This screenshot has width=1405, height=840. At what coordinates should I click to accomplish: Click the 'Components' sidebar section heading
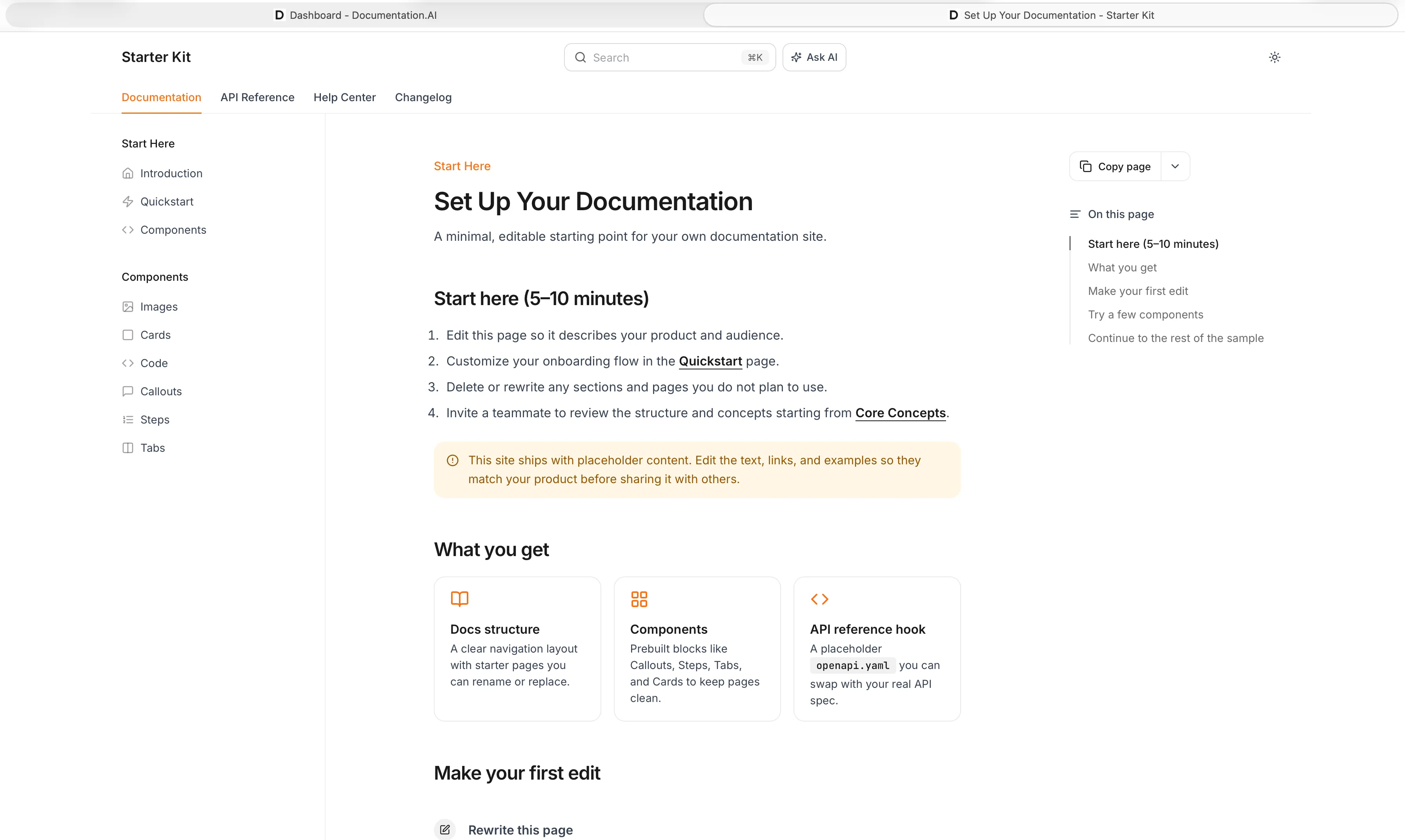click(155, 277)
